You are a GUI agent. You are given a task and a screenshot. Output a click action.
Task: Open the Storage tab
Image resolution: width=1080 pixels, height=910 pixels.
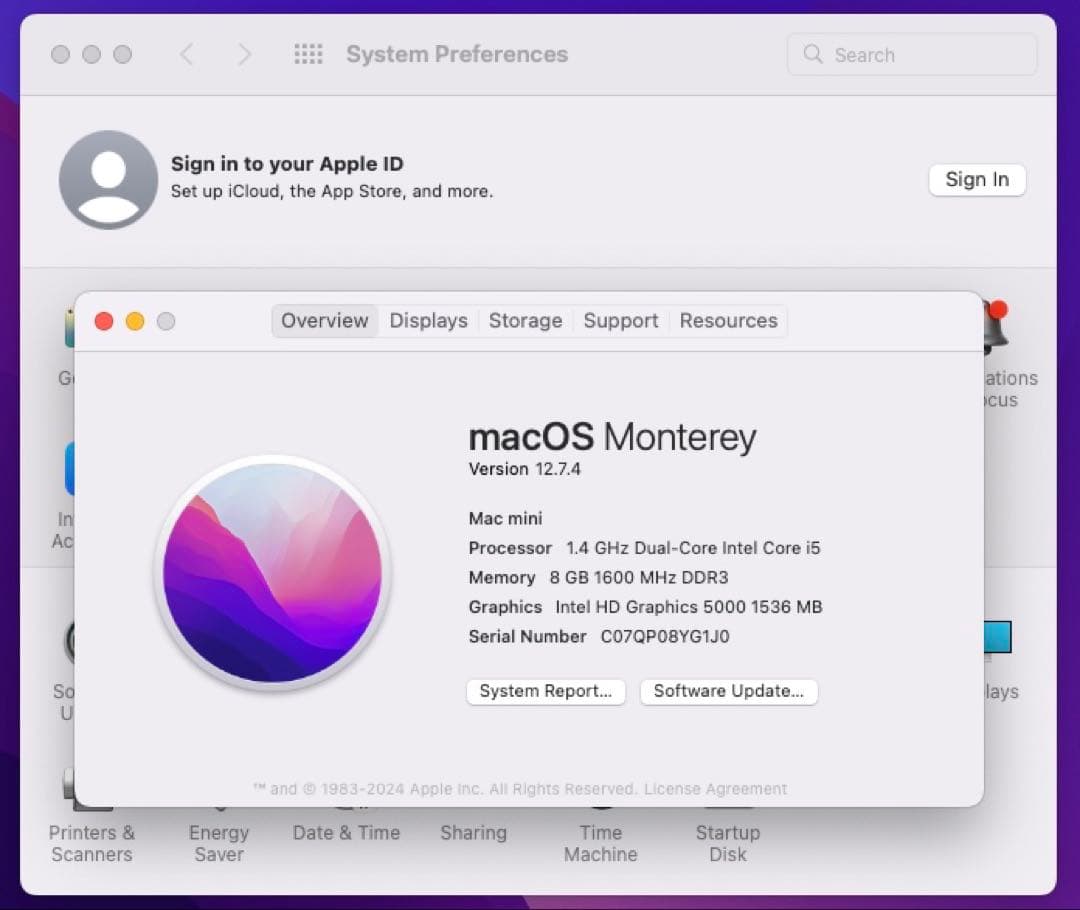click(525, 321)
